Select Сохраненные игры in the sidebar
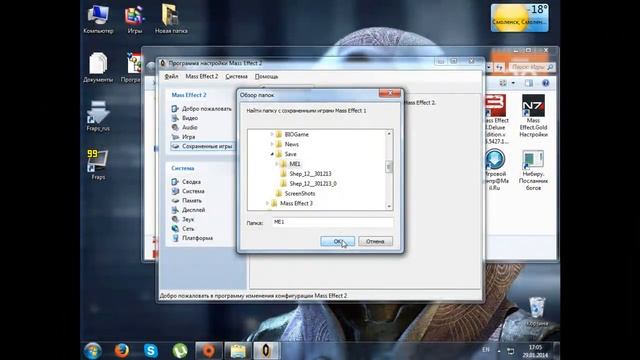The image size is (640, 360). coord(202,146)
